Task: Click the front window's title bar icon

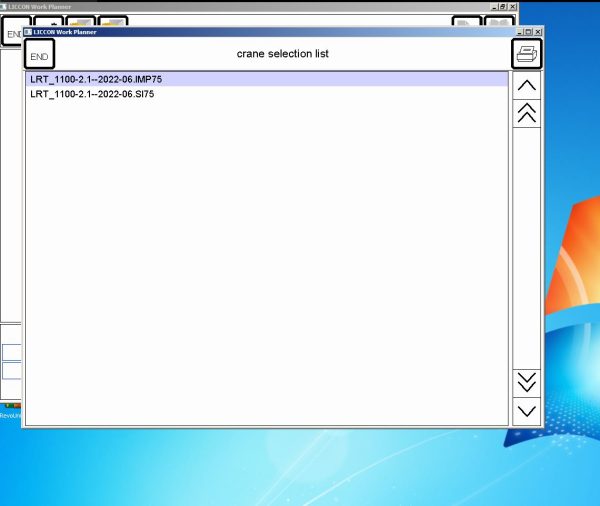Action: [x=28, y=32]
